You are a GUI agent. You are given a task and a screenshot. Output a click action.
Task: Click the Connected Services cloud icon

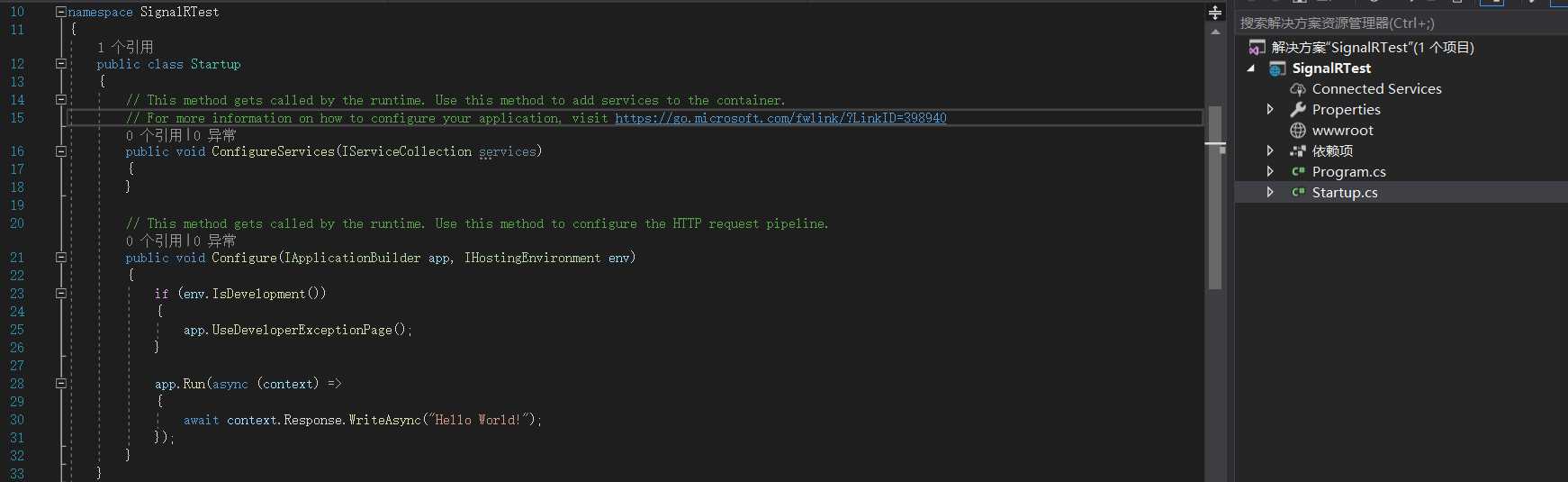[1298, 89]
